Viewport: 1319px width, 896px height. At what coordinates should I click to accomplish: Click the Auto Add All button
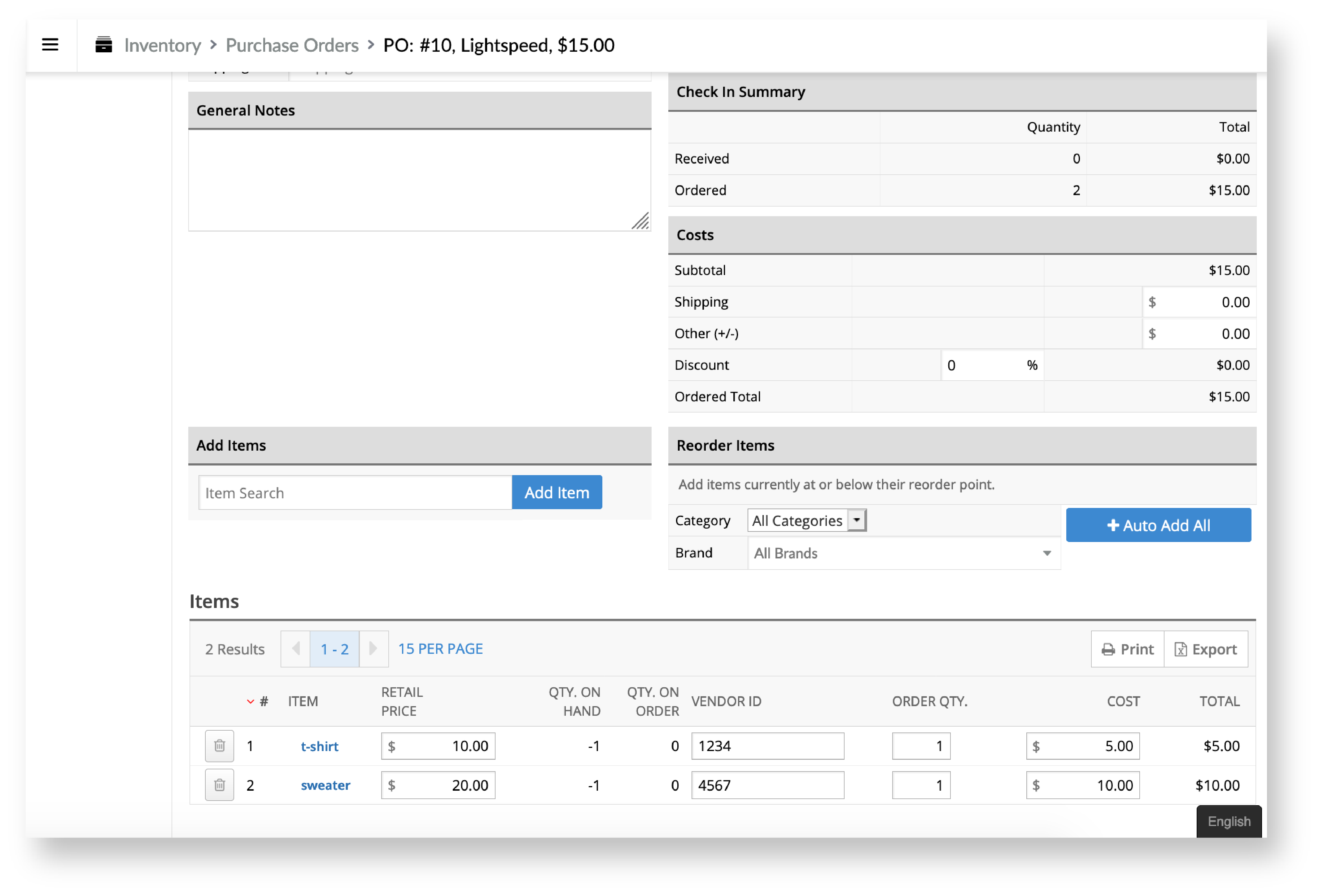(1158, 525)
